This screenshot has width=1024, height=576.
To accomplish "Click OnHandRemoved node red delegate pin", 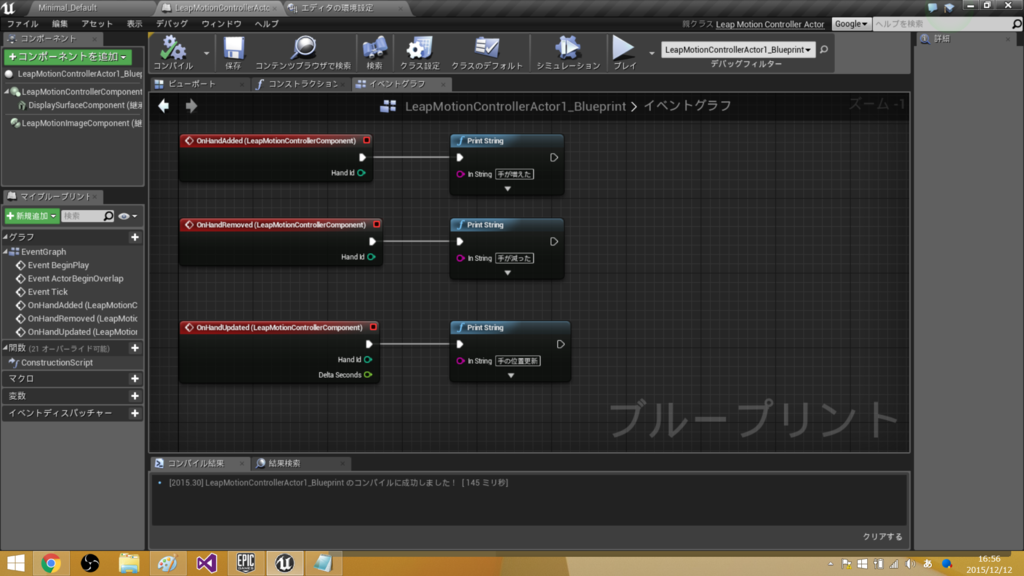I will (x=376, y=225).
